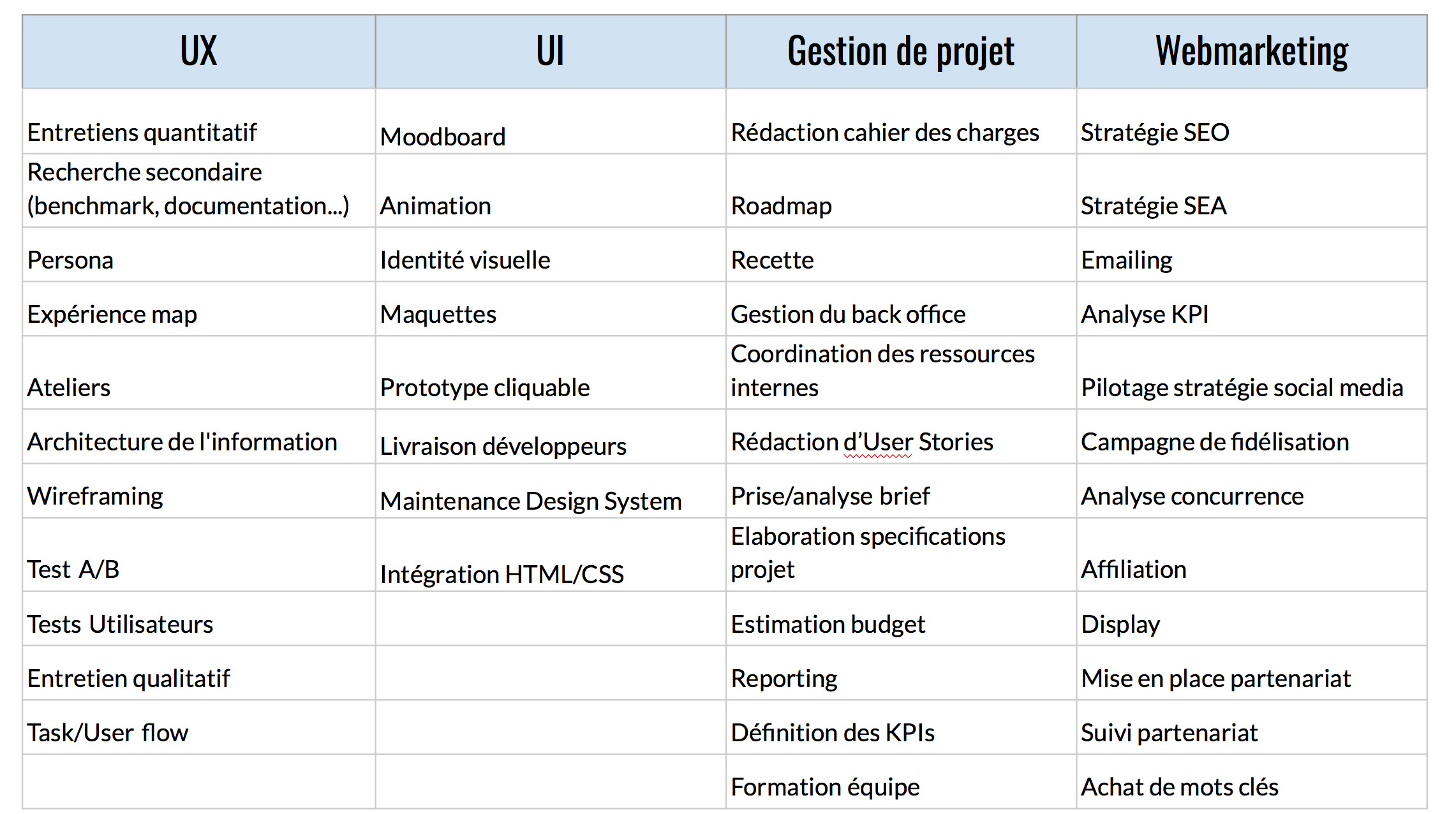Click the Prototype cliquable cell
The image size is (1456, 814).
[x=551, y=373]
